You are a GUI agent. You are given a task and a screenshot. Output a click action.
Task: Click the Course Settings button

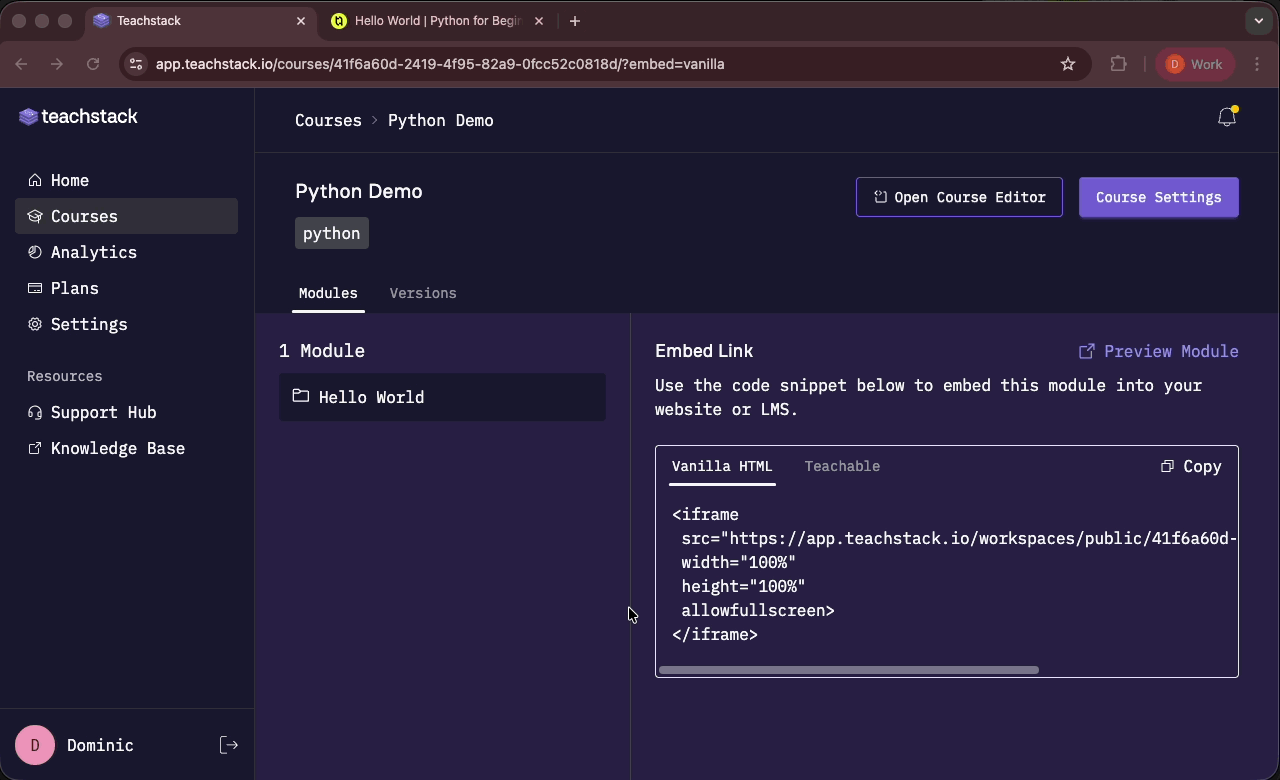click(1158, 197)
